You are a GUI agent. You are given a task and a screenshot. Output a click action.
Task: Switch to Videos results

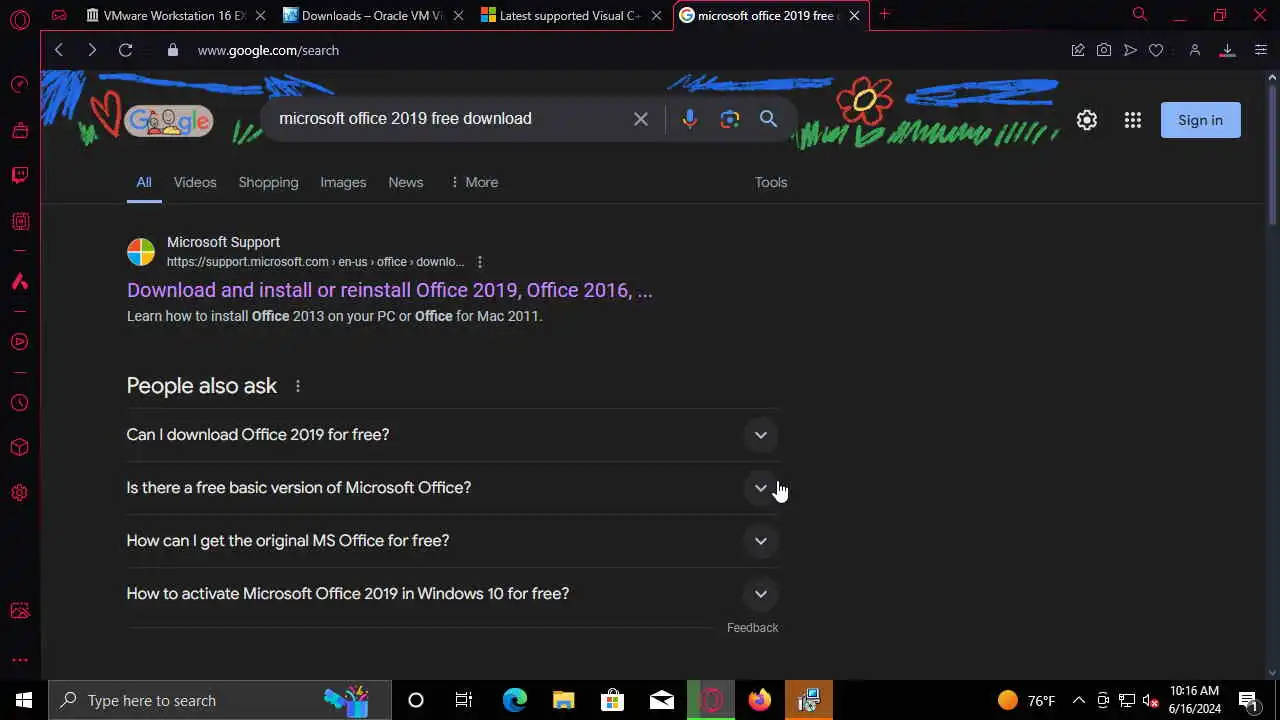pyautogui.click(x=195, y=182)
